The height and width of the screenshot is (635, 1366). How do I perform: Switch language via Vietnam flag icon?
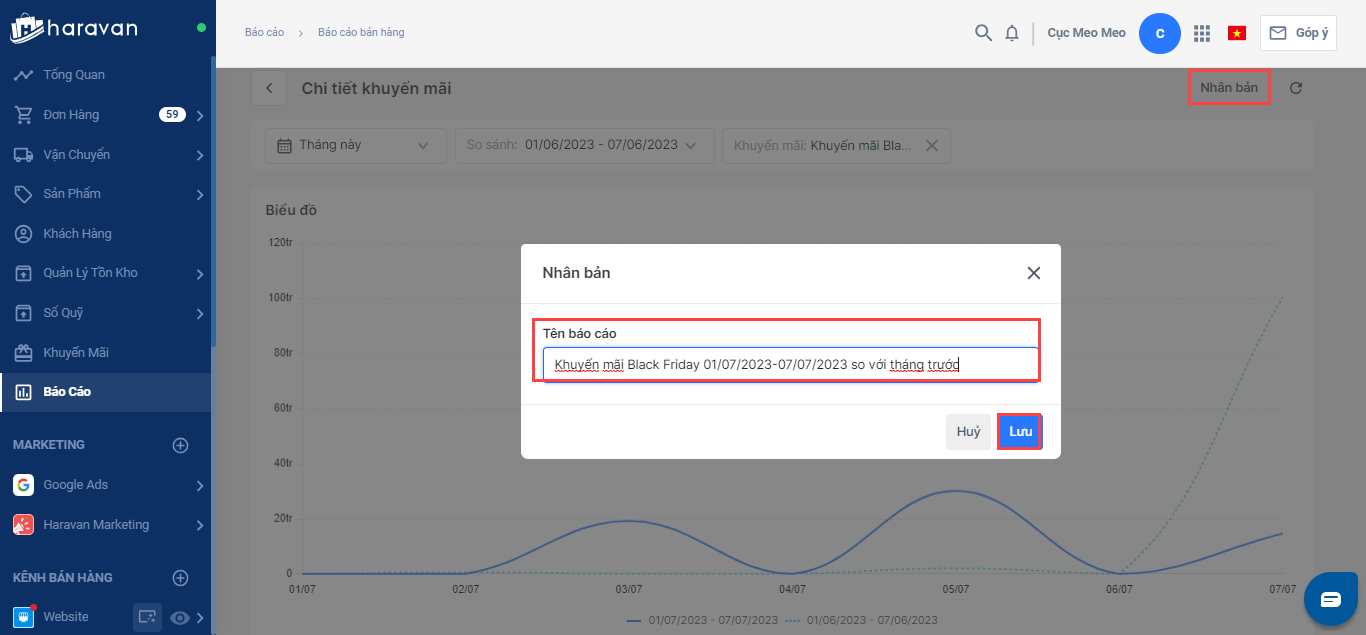point(1237,33)
